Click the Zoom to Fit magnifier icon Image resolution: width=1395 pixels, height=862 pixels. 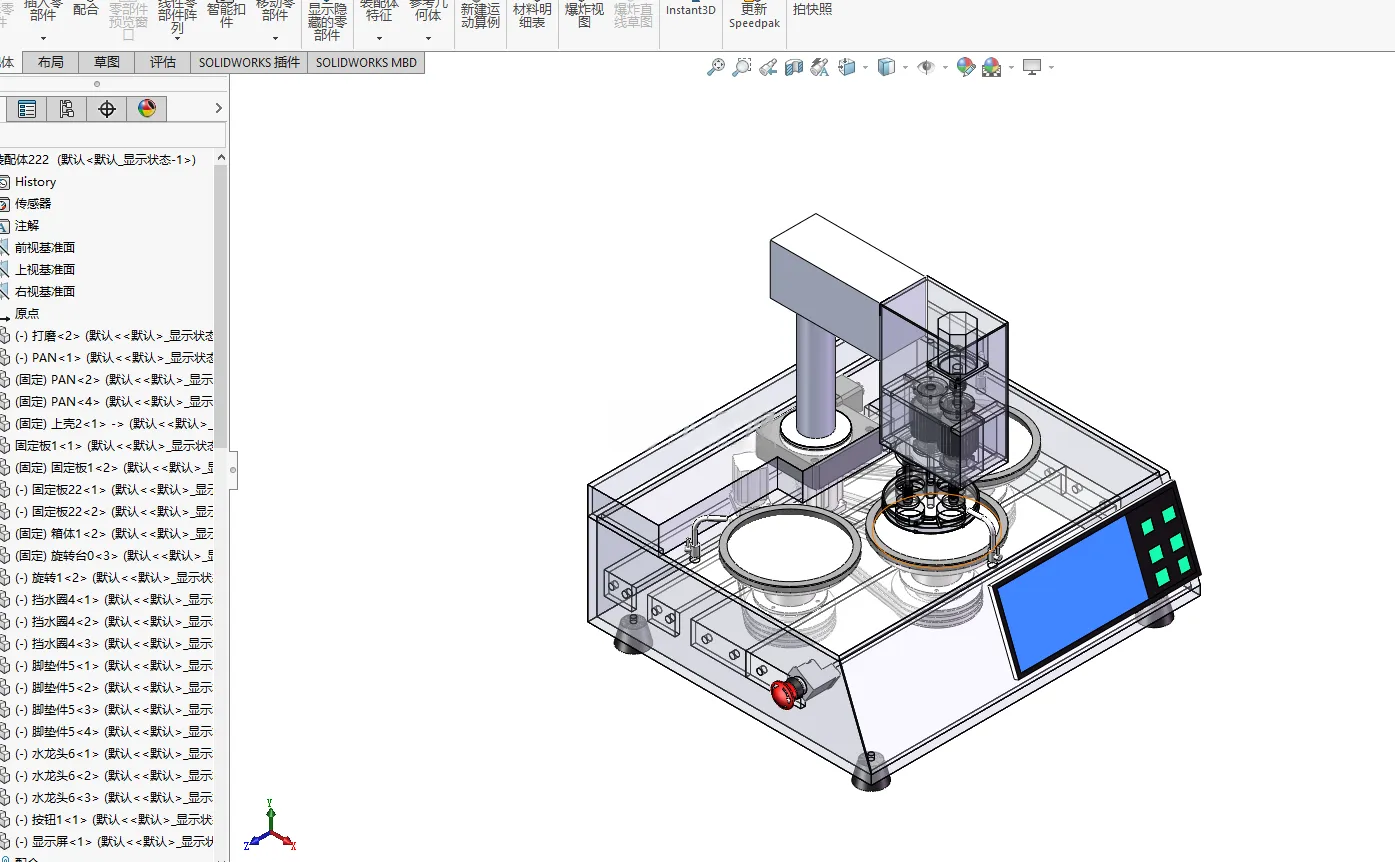[x=716, y=67]
